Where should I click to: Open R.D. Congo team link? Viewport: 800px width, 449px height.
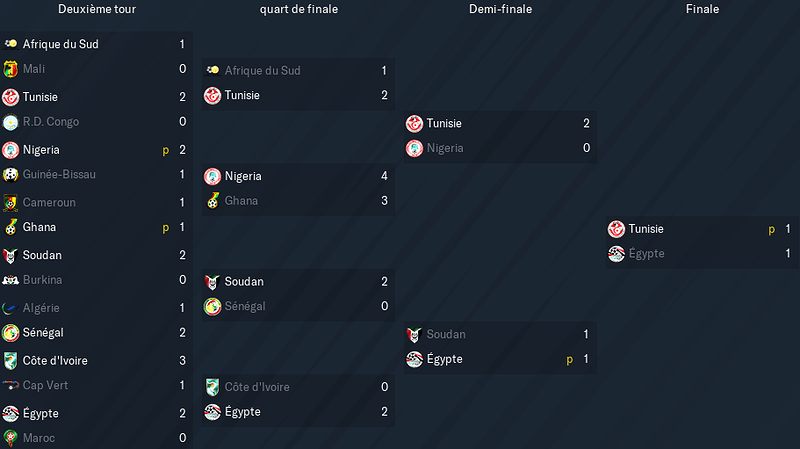click(x=51, y=122)
